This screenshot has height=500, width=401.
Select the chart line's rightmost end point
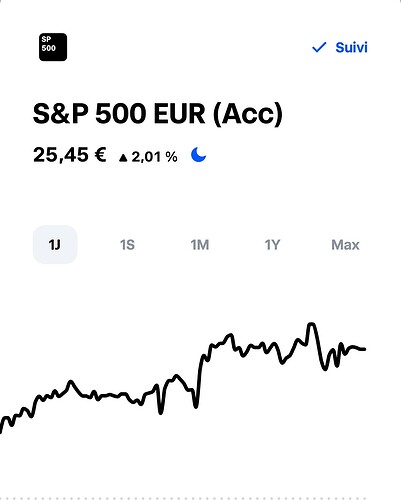[x=364, y=349]
